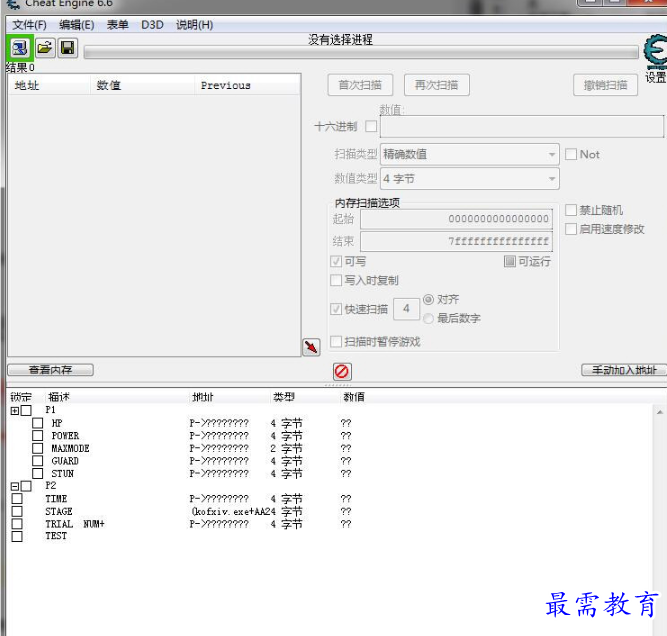Lock the STAGE entry checkbox
This screenshot has height=636, width=667.
(x=17, y=511)
